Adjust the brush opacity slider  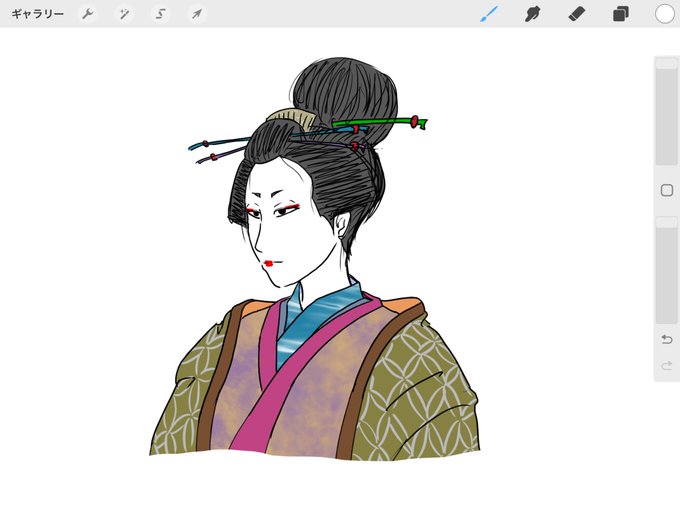coord(667,270)
